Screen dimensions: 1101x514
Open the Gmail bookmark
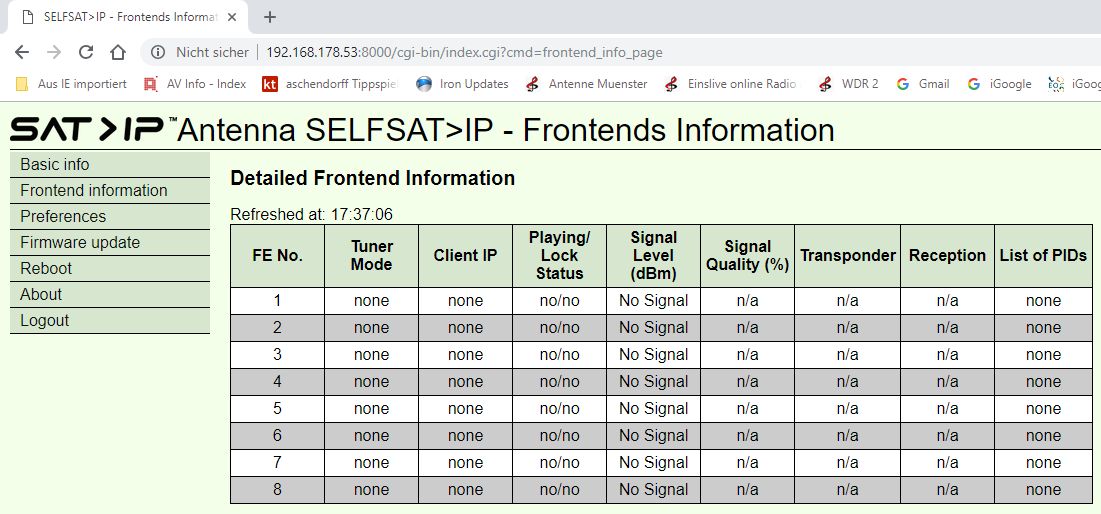tap(923, 84)
